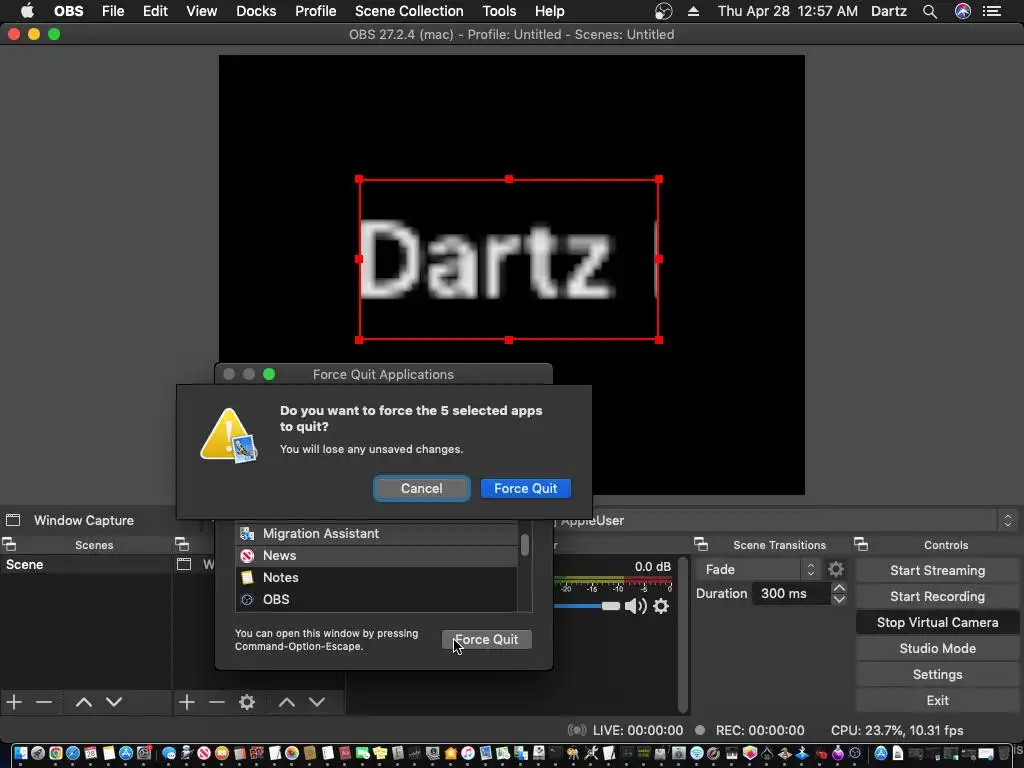Click the Force Quit list scrollbar
Viewport: 1024px width, 768px height.
pos(524,545)
